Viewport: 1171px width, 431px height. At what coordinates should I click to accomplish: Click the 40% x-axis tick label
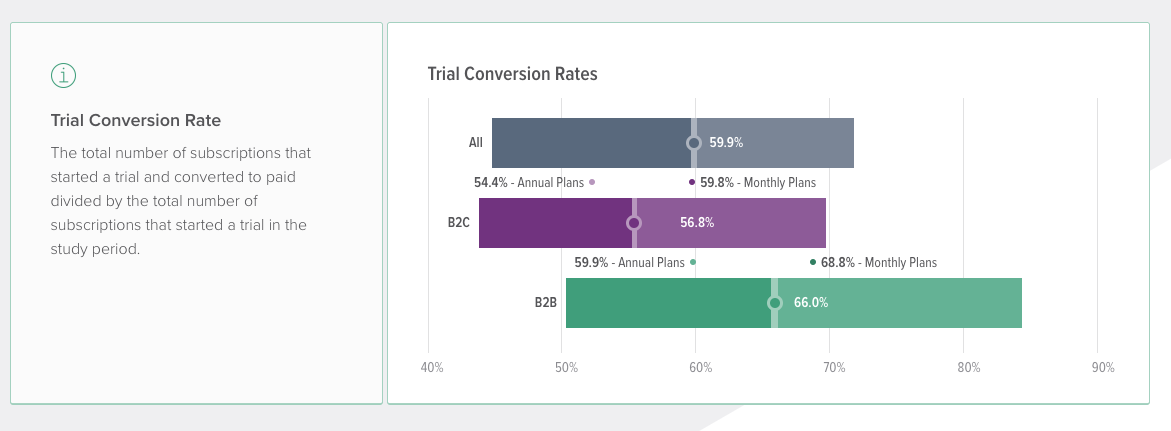[432, 368]
